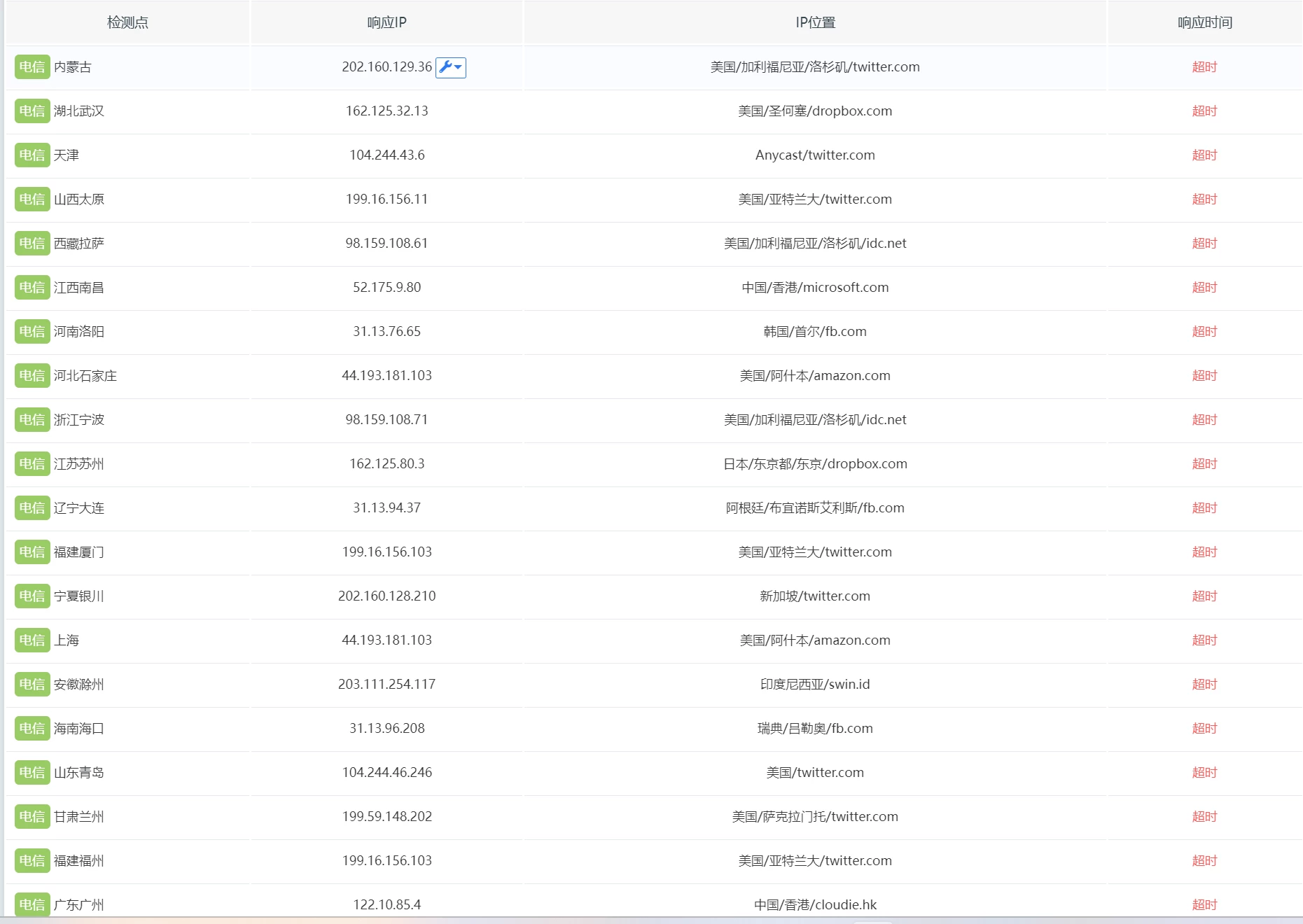The height and width of the screenshot is (924, 1303).
Task: Click the 电信 badge for 天津
Action: (x=32, y=155)
